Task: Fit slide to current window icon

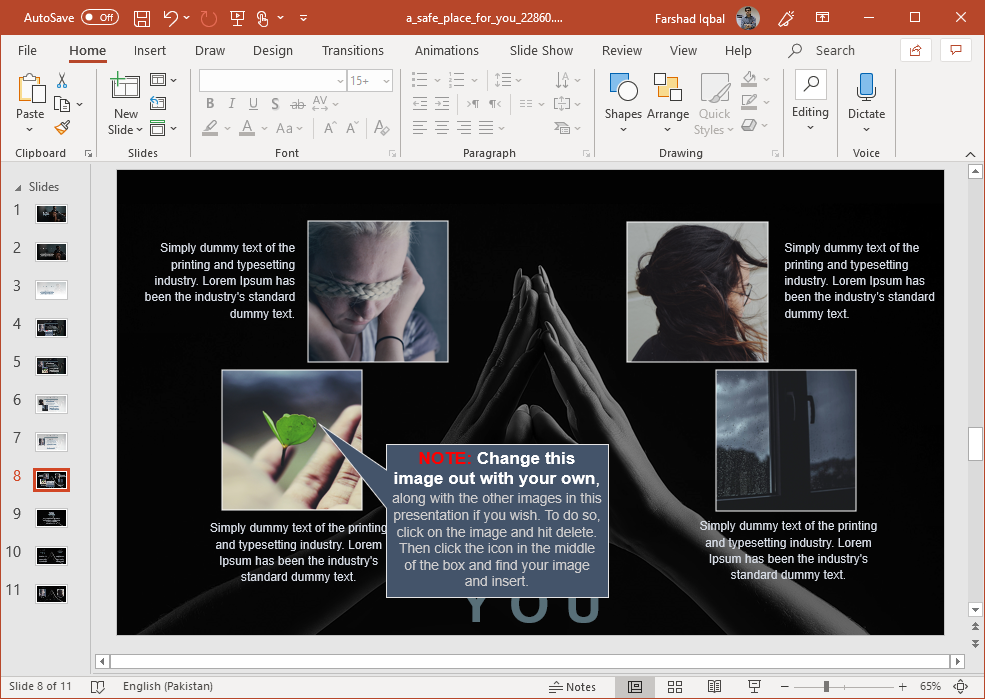Action: click(961, 687)
